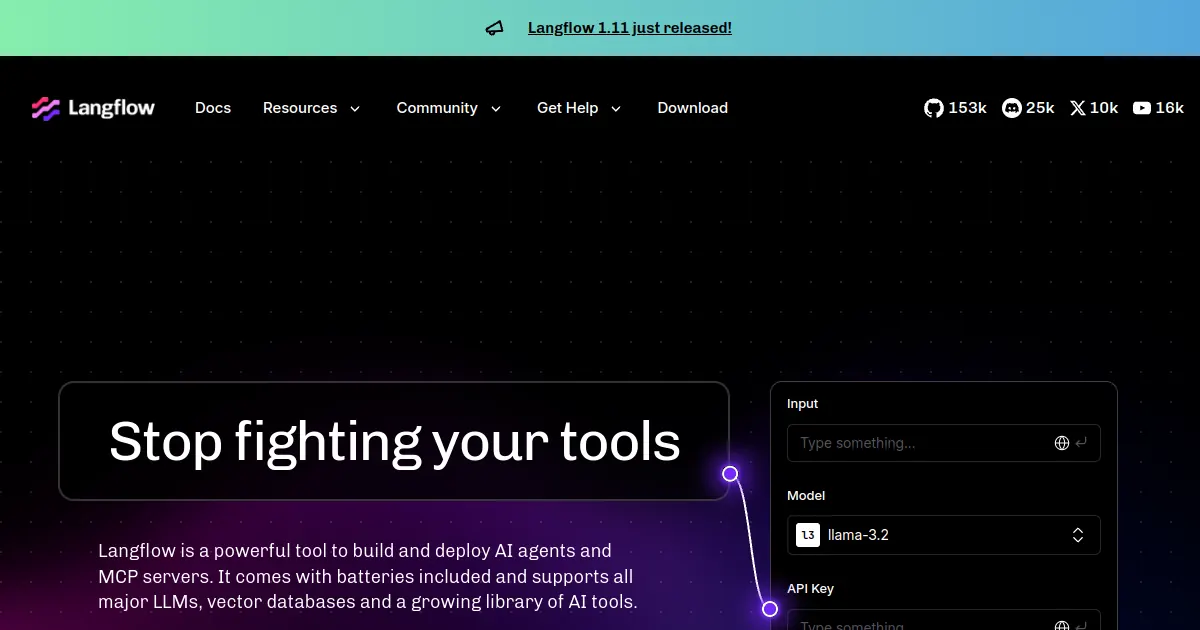Click the 'Model' label
The width and height of the screenshot is (1200, 630).
pos(806,496)
